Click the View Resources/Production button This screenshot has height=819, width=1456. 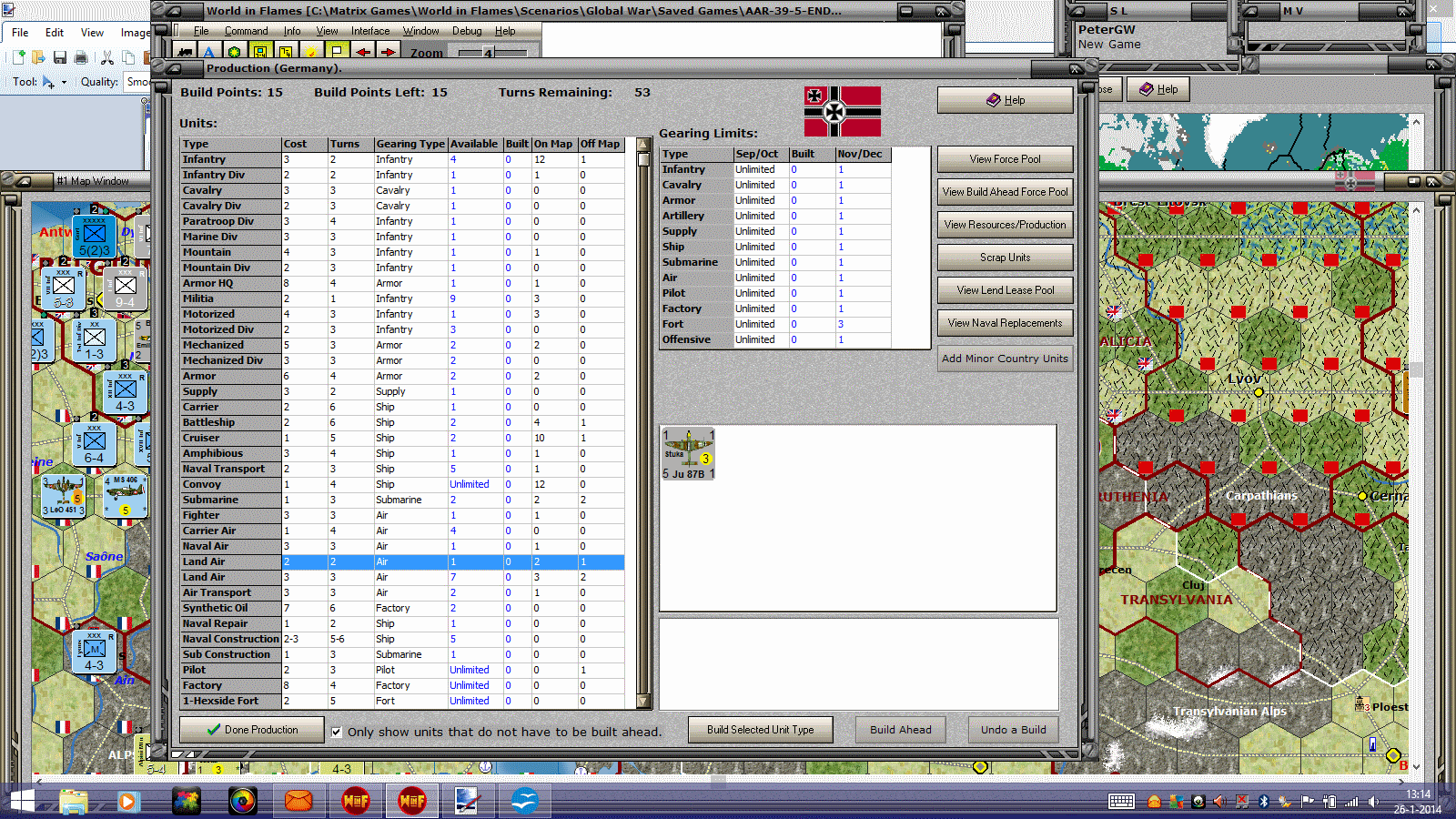point(1006,225)
